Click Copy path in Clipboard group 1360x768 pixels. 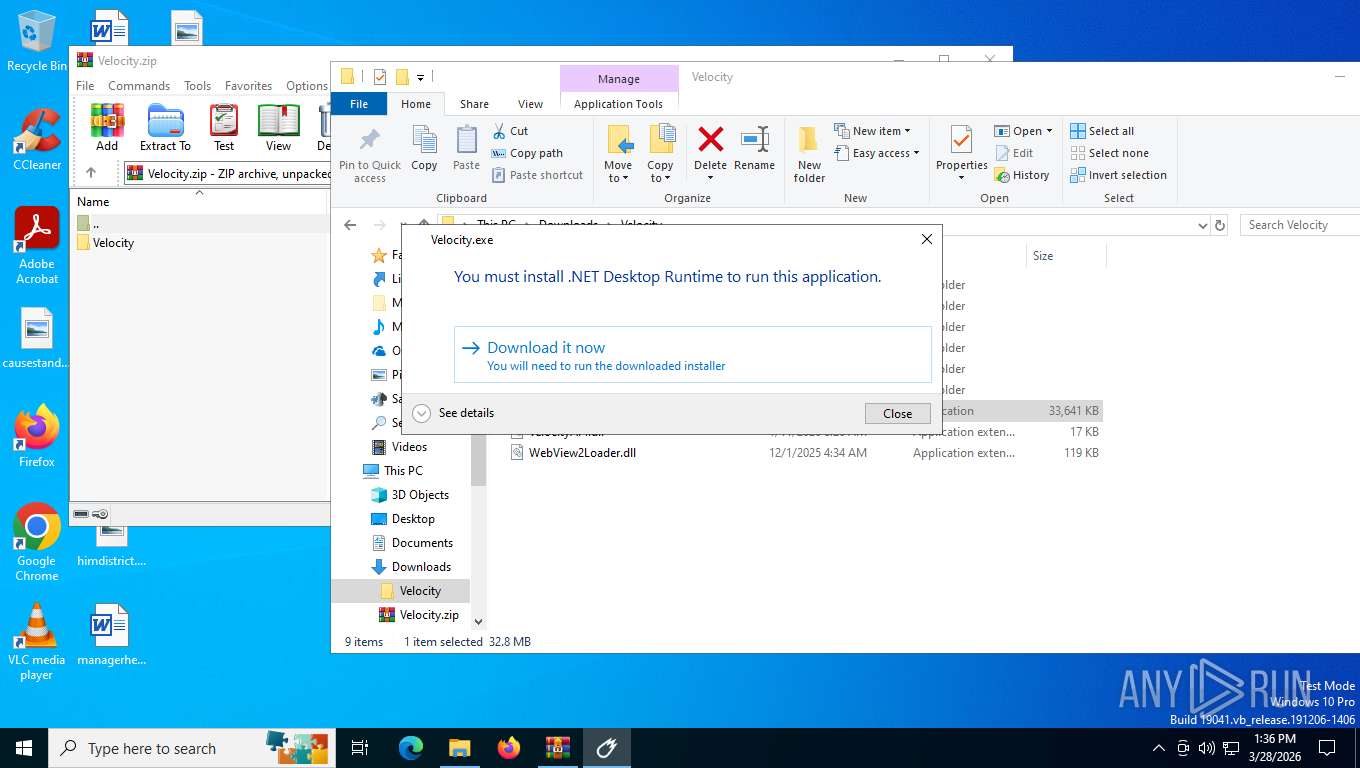click(527, 153)
